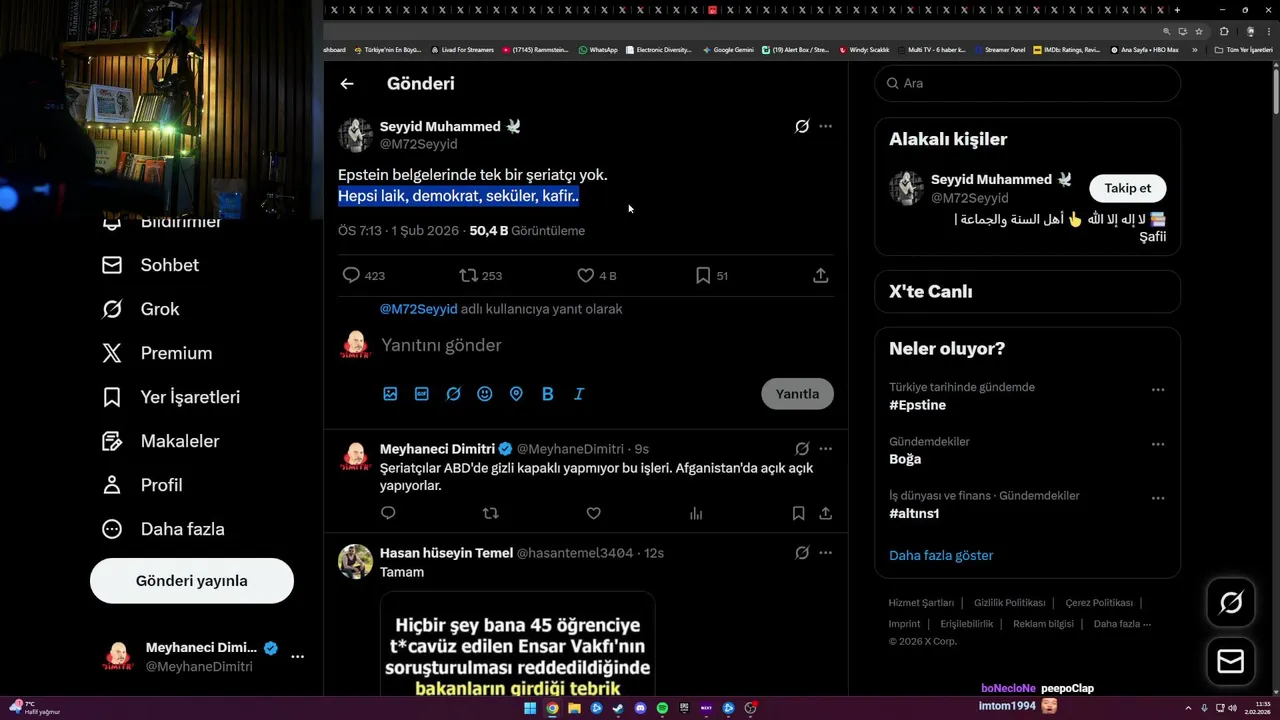This screenshot has width=1280, height=720.
Task: Share Seyyid Muhammed's post via upload icon
Action: point(821,275)
